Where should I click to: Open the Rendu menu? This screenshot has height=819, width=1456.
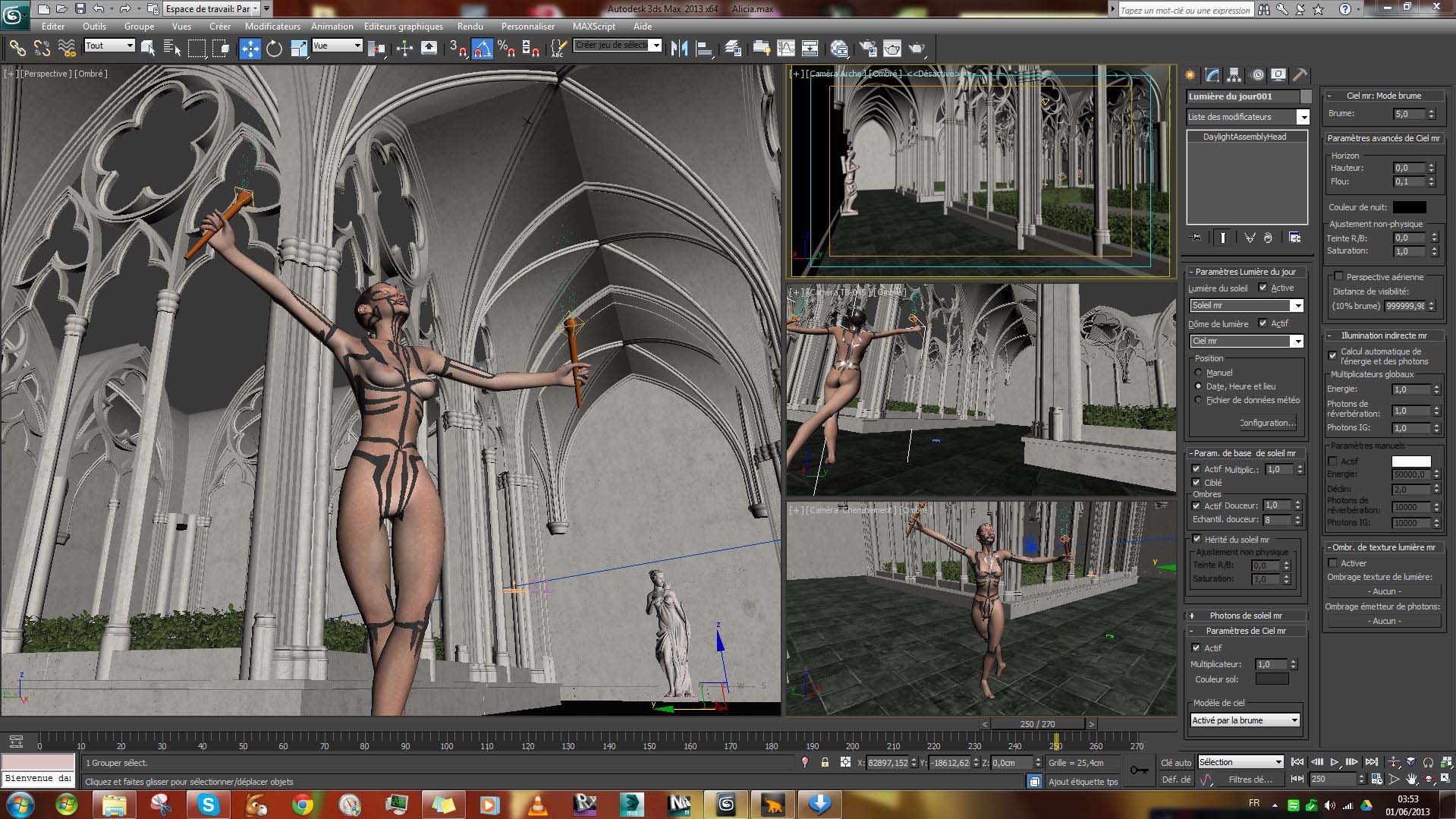pos(470,26)
